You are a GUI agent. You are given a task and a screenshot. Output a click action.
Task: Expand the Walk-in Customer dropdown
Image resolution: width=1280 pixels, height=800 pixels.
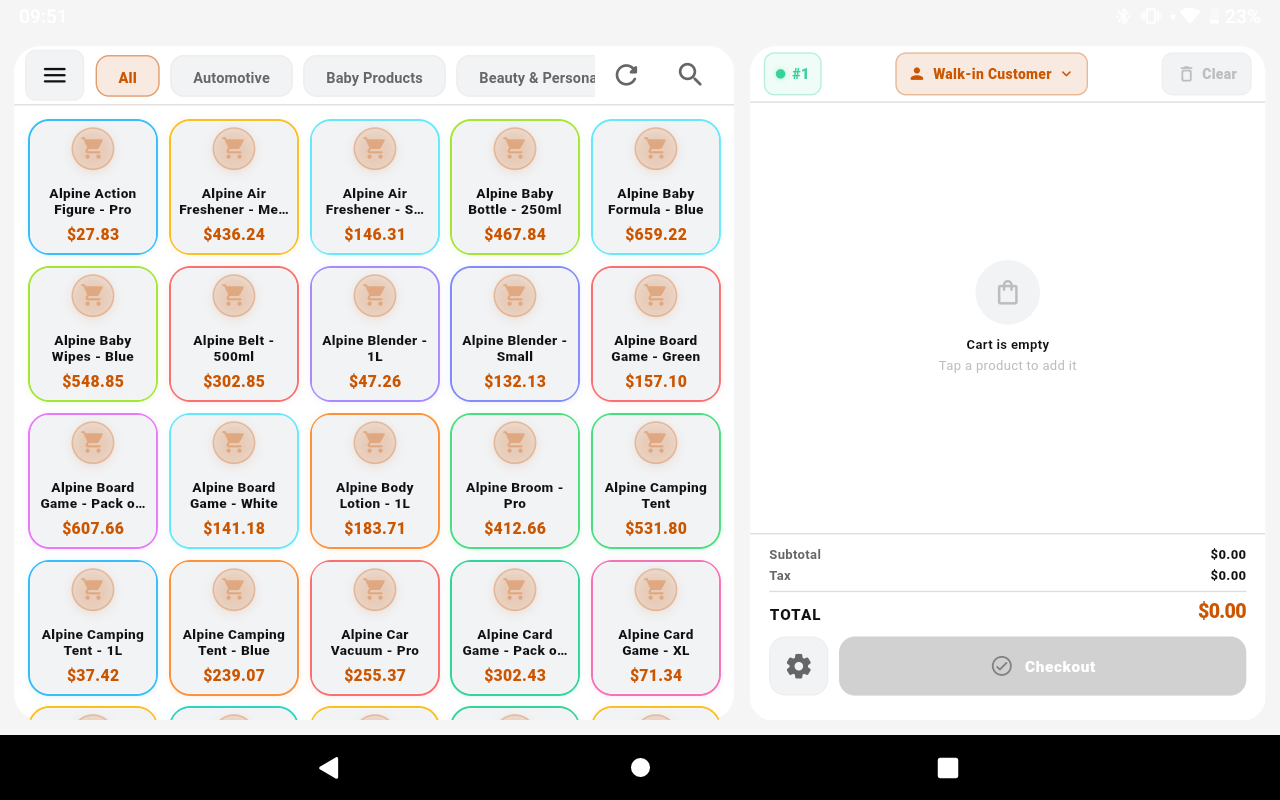(x=991, y=74)
